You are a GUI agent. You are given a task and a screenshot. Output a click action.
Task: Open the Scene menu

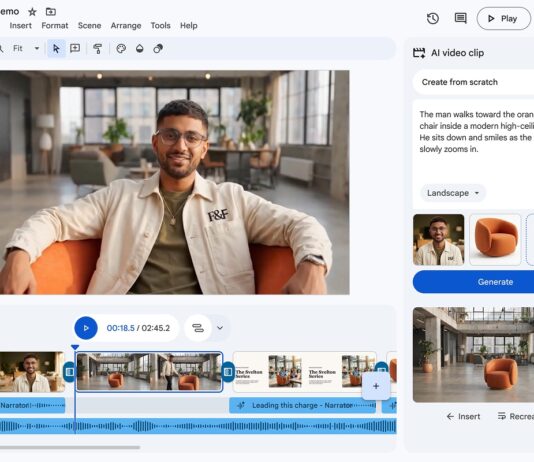point(89,26)
